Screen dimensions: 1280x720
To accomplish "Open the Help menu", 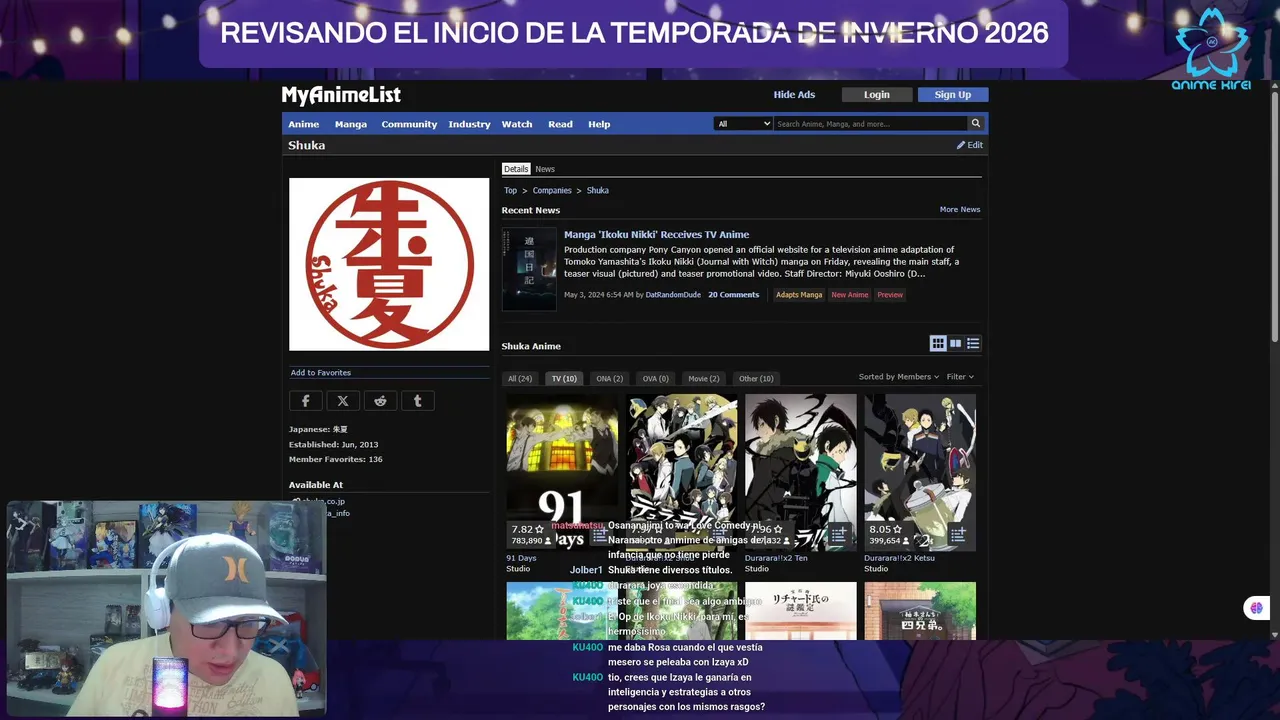I will 599,124.
